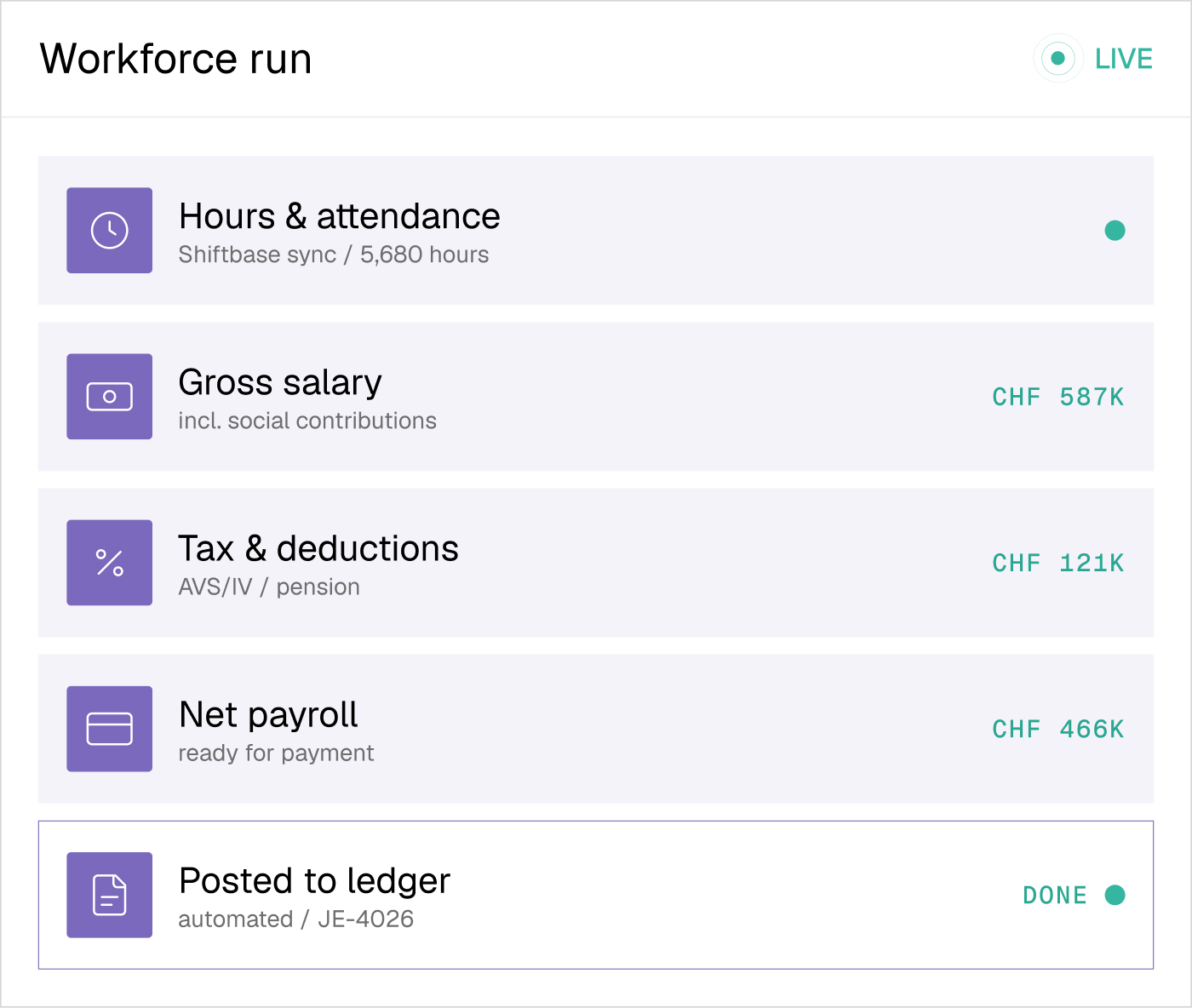Click the clock icon for Hours & attendance
Viewport: 1192px width, 1008px height.
110,231
